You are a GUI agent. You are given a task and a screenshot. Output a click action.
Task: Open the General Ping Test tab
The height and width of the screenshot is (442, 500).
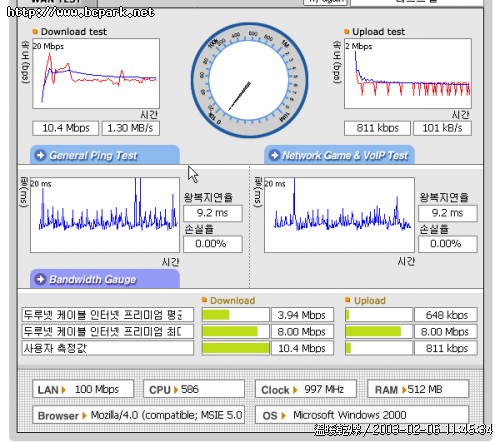[105, 155]
